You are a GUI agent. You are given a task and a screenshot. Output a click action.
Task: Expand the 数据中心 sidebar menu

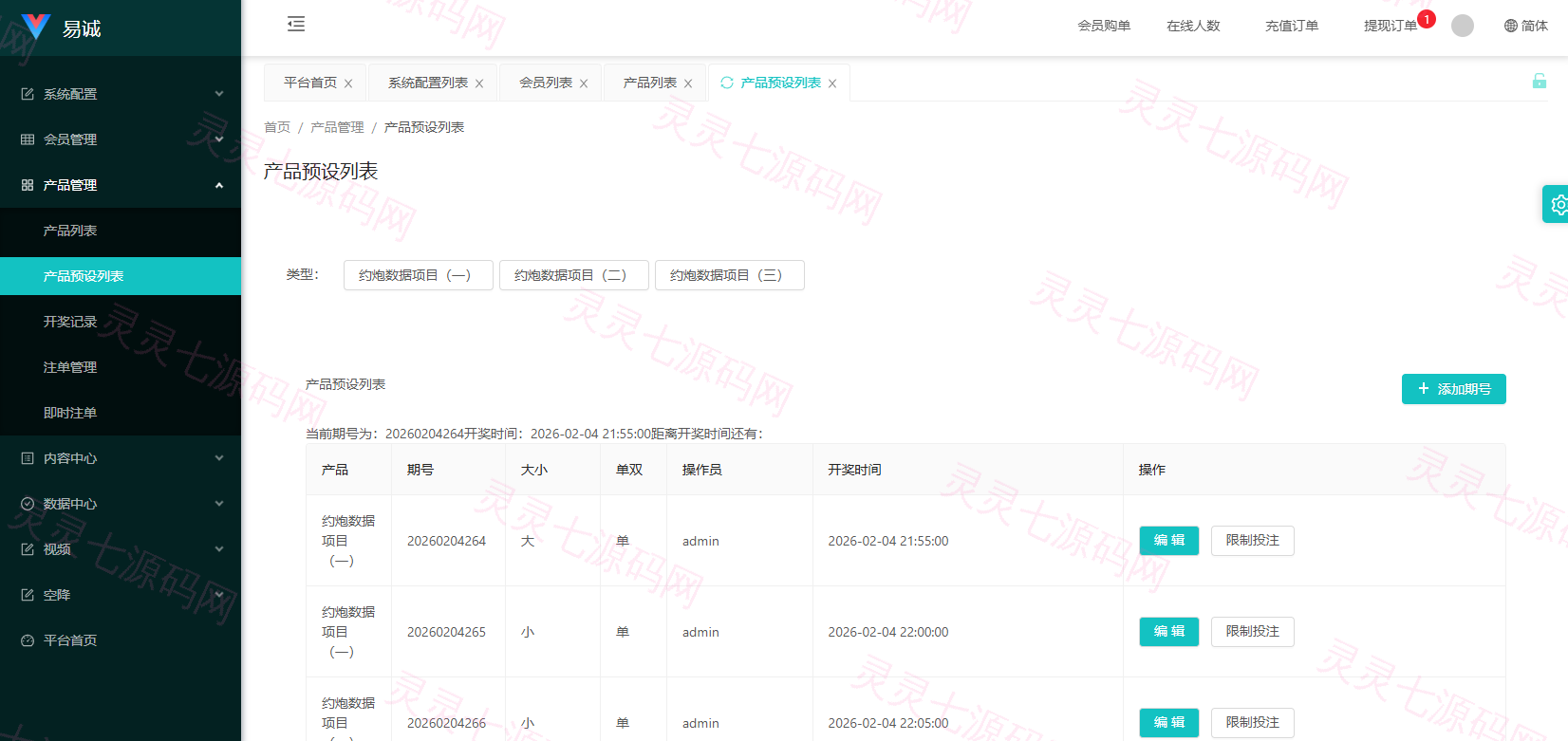(x=121, y=504)
